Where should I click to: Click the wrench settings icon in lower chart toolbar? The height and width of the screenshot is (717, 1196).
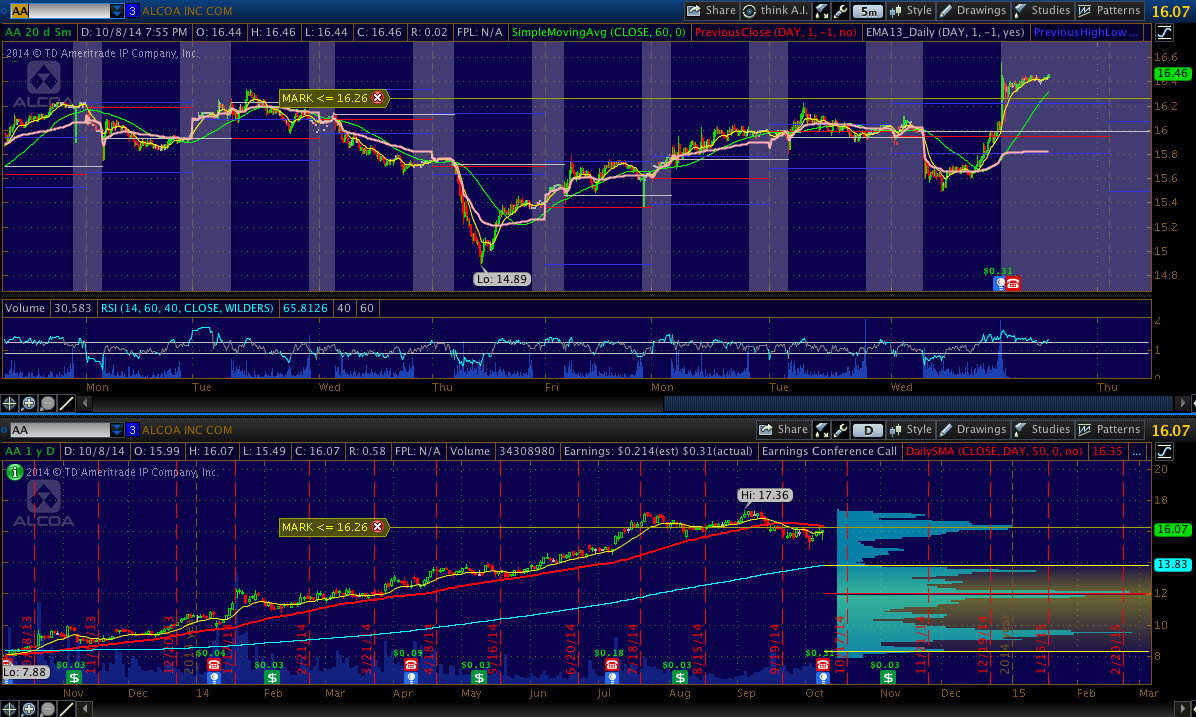841,430
